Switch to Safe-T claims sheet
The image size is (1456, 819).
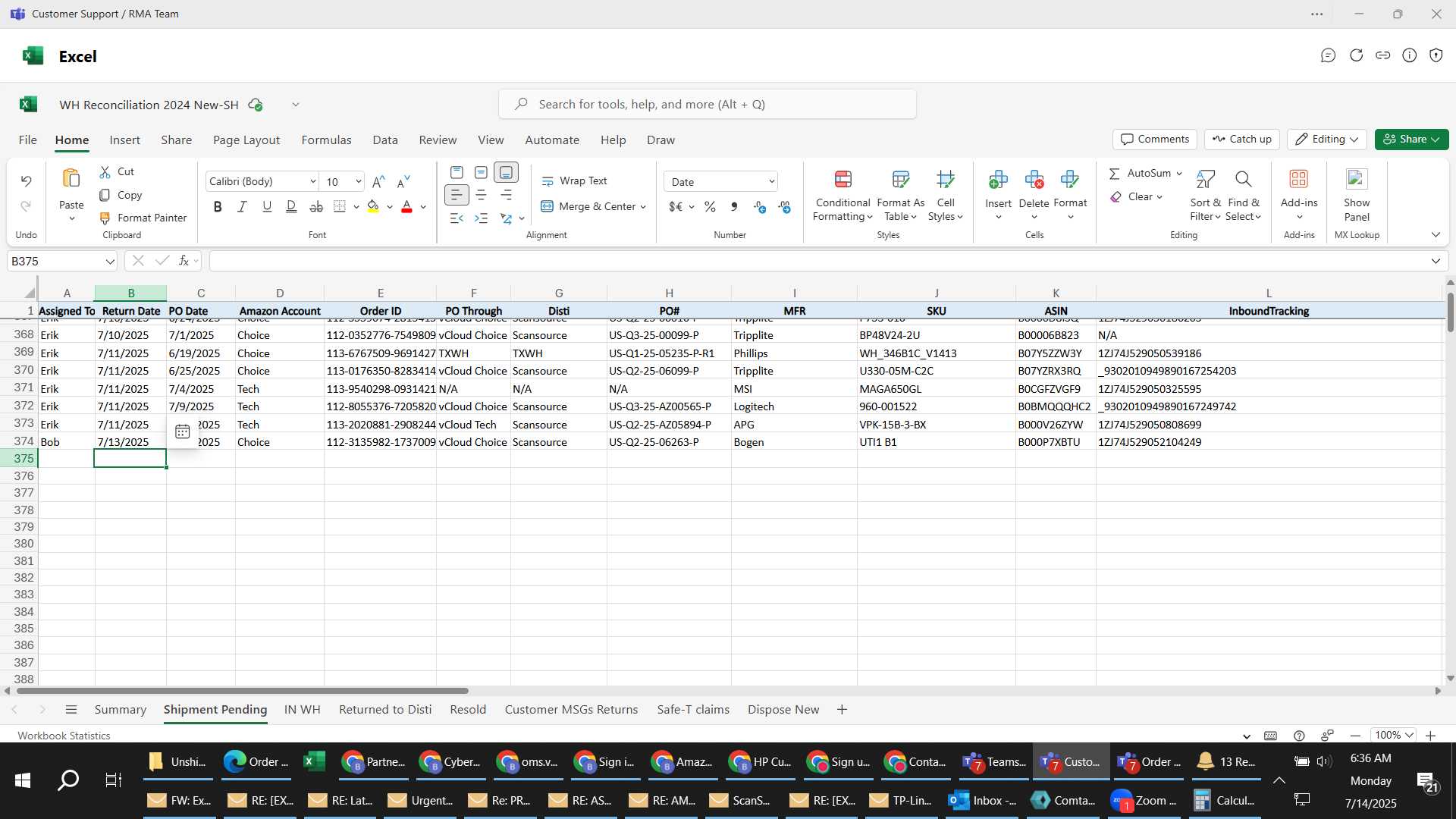point(693,710)
